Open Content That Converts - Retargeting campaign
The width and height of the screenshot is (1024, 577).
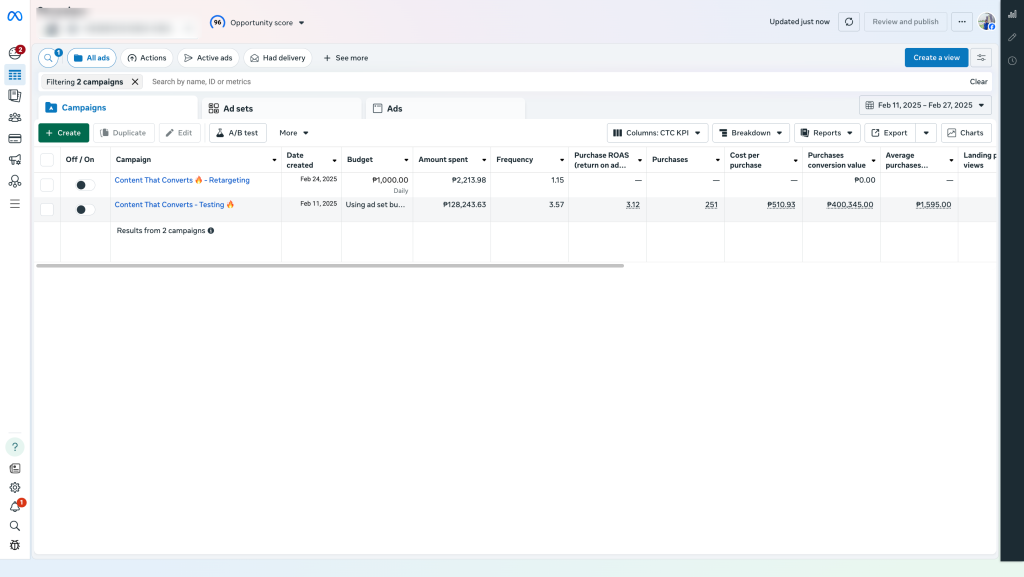coord(182,181)
